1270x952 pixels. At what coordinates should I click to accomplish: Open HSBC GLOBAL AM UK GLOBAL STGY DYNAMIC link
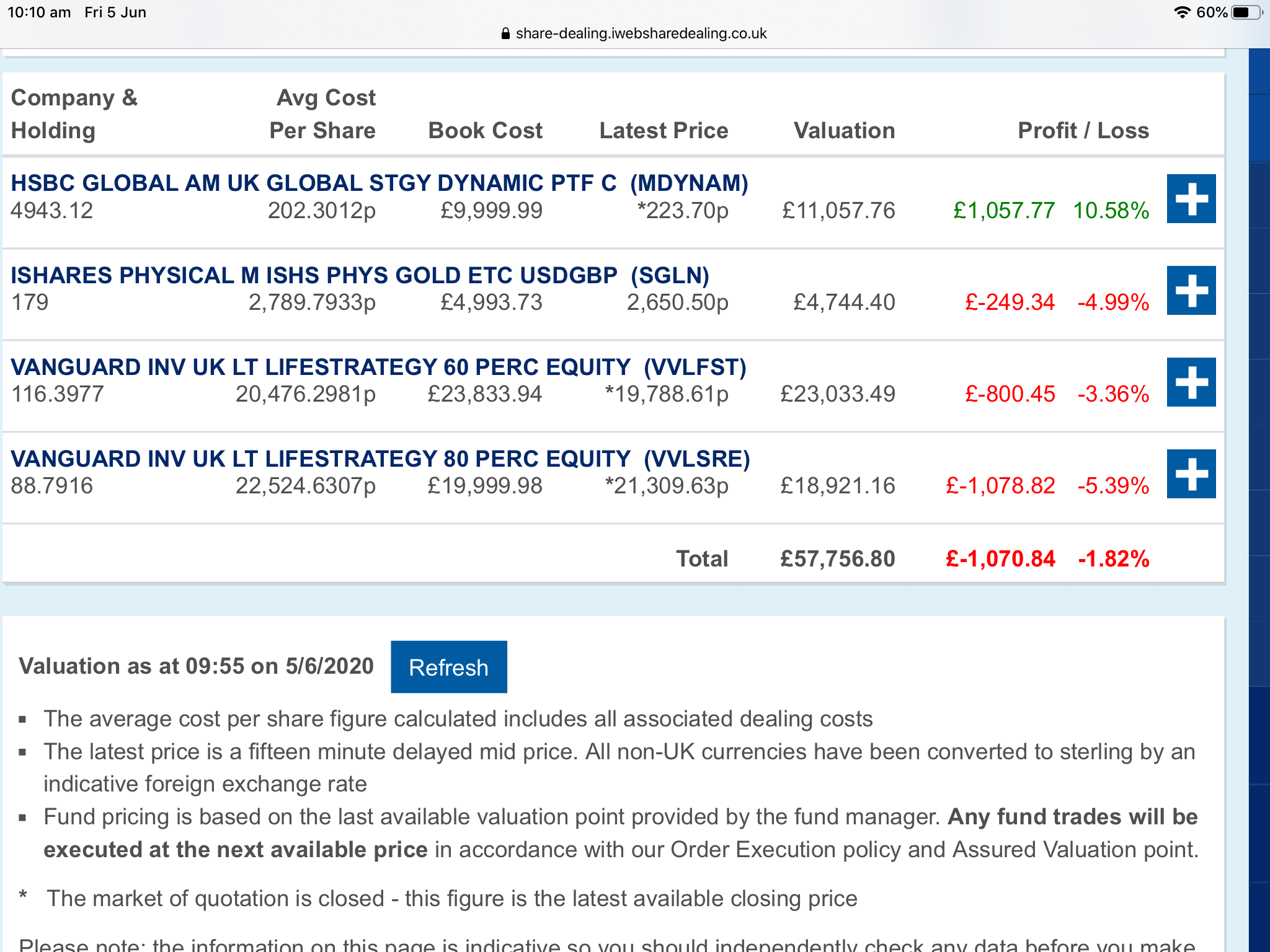click(x=380, y=183)
